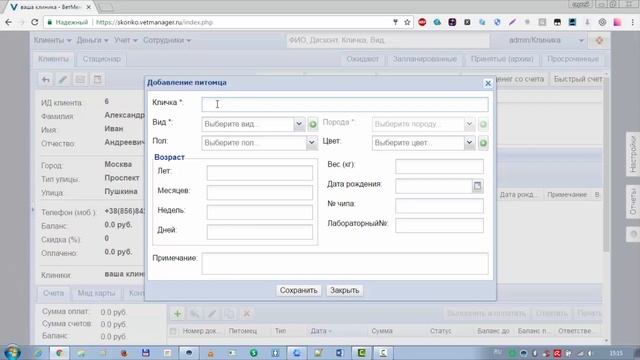Click the Закрыть button
Image resolution: width=640 pixels, height=360 pixels.
(x=344, y=290)
